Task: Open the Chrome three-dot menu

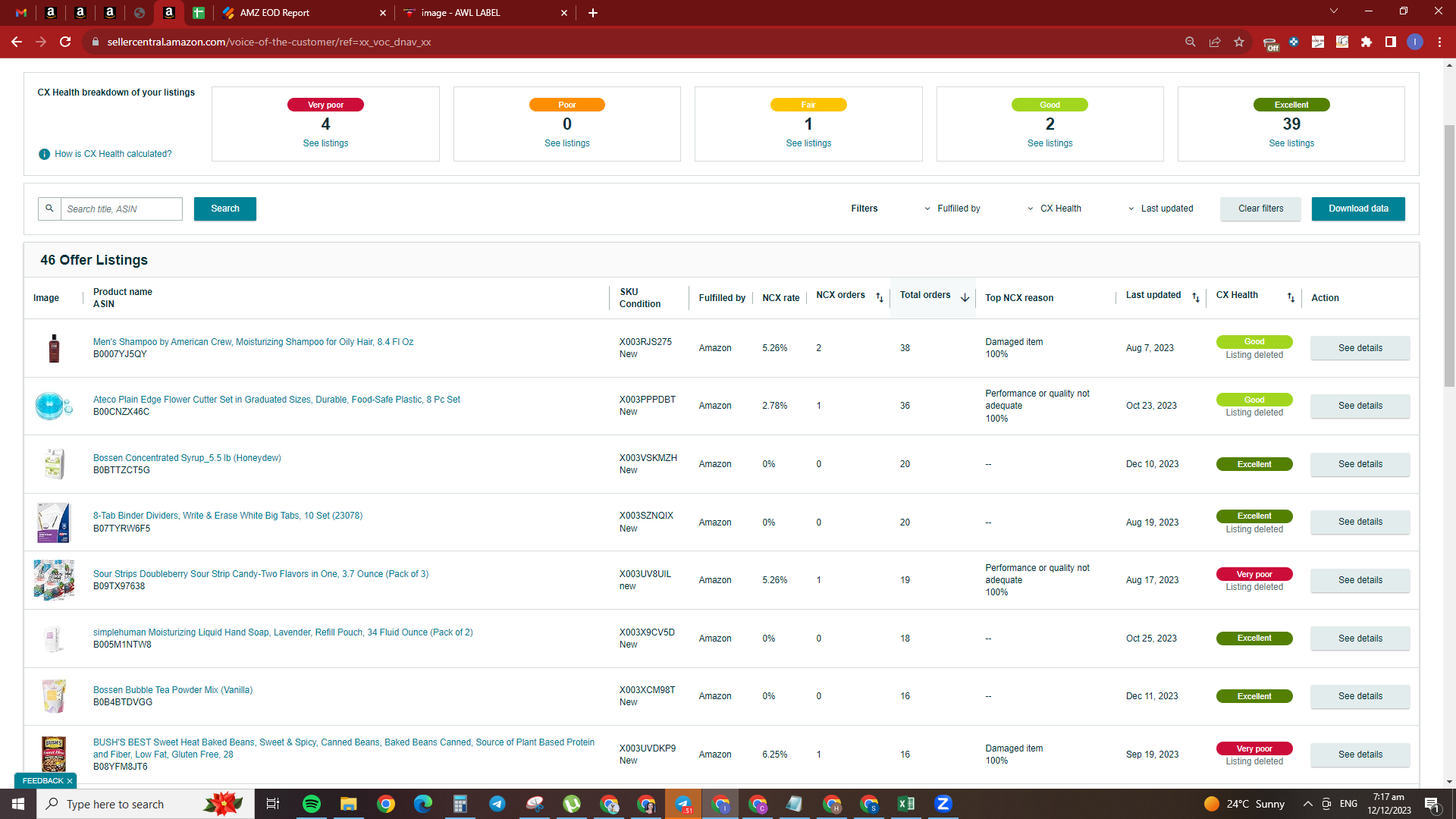Action: (1439, 42)
